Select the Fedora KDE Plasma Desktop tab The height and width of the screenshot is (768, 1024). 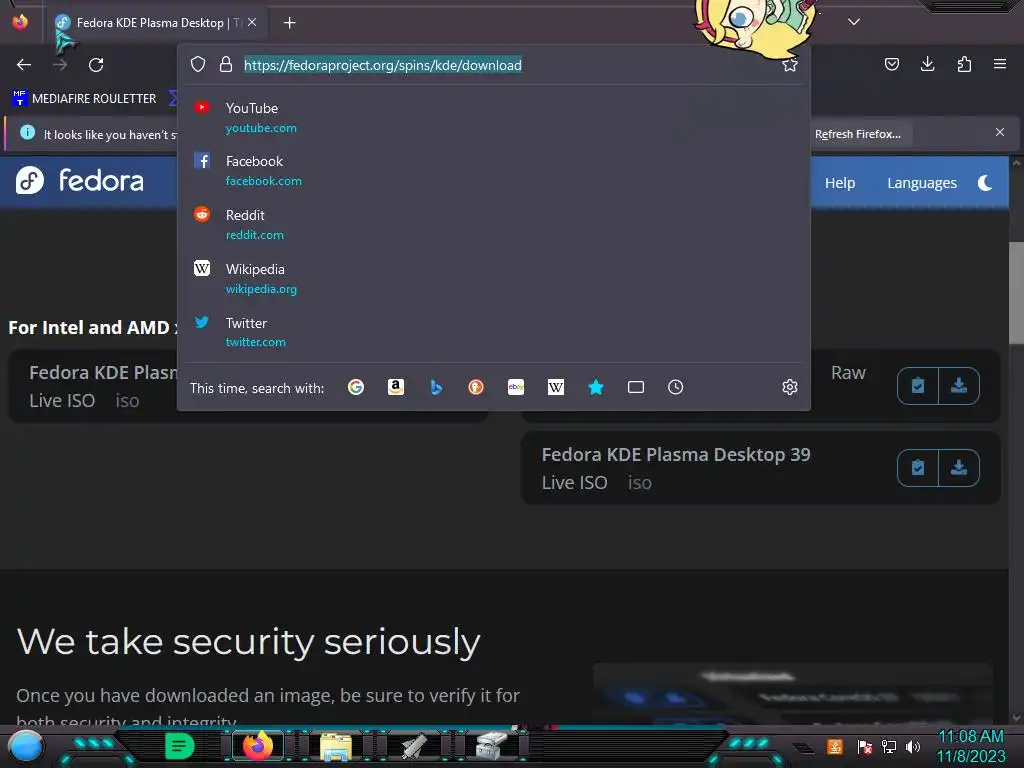click(155, 23)
